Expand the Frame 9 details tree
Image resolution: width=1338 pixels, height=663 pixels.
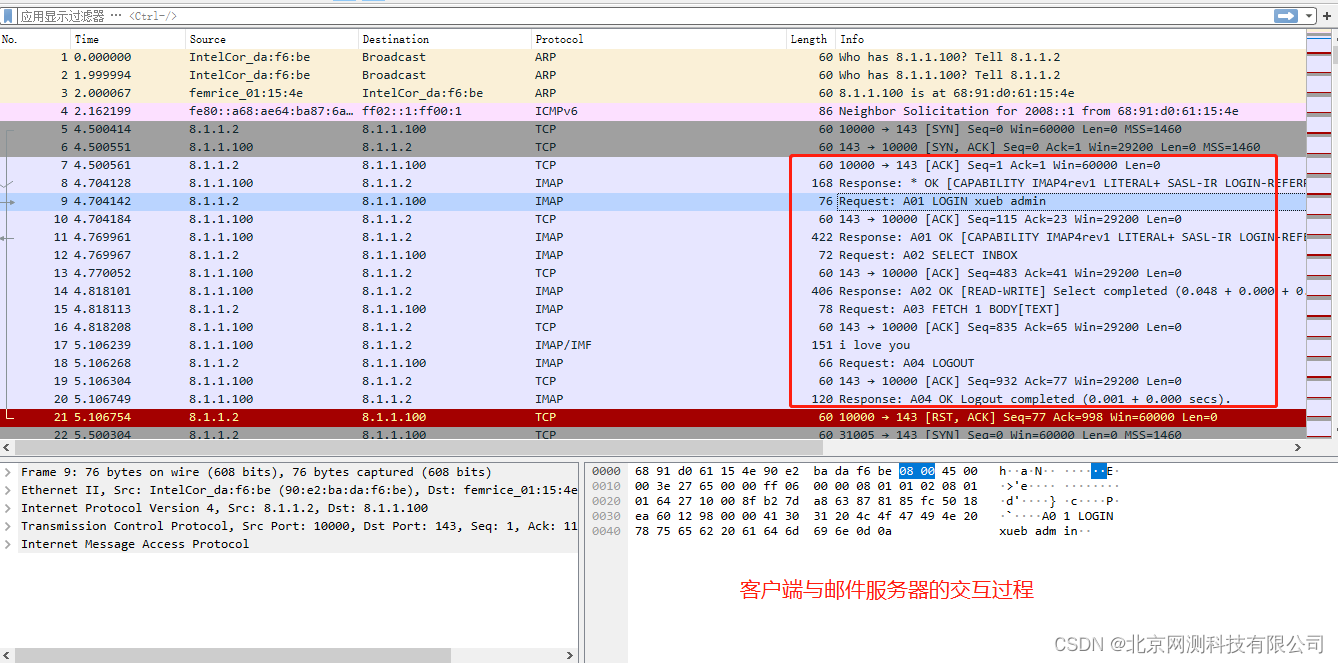pyautogui.click(x=8, y=472)
